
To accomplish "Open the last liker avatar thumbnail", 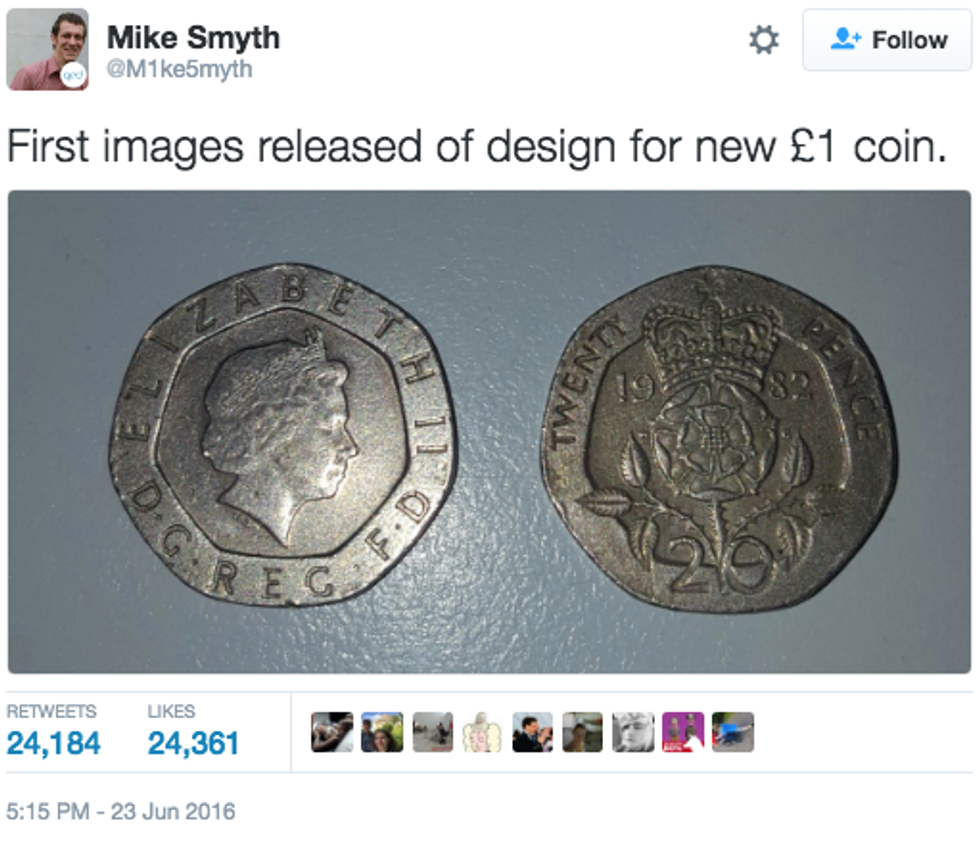I will click(732, 732).
